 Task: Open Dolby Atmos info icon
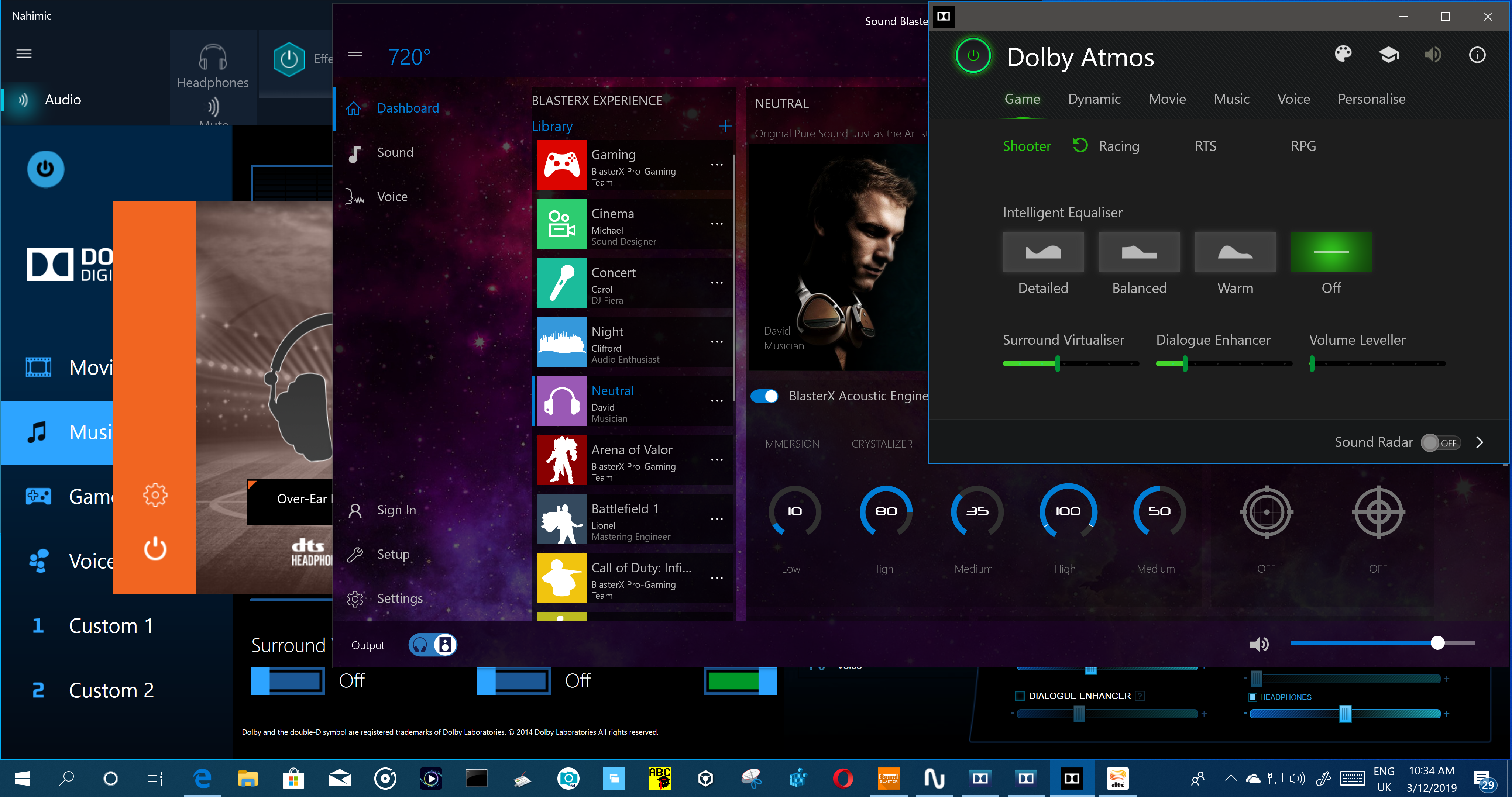click(1477, 55)
